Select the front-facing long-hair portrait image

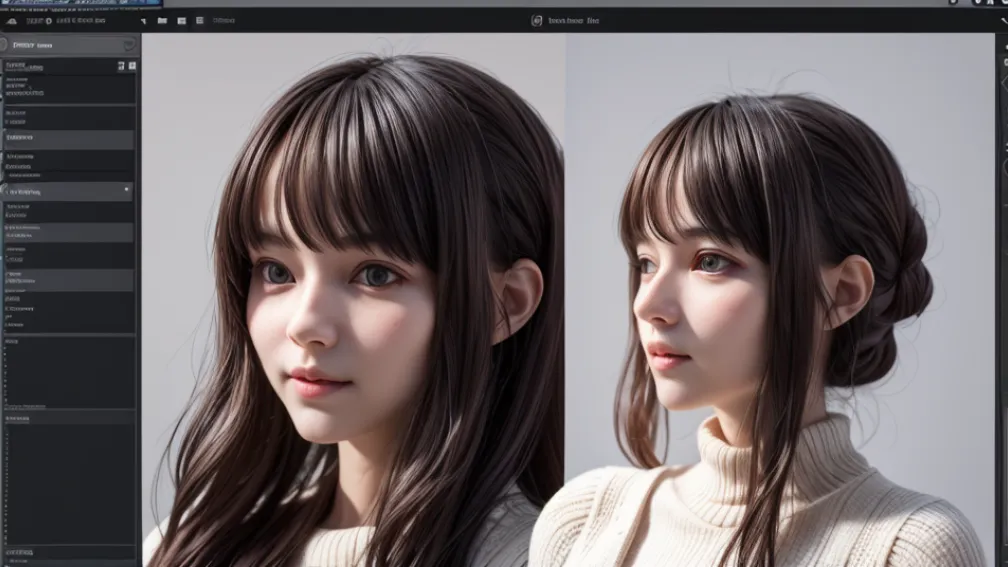pyautogui.click(x=354, y=300)
